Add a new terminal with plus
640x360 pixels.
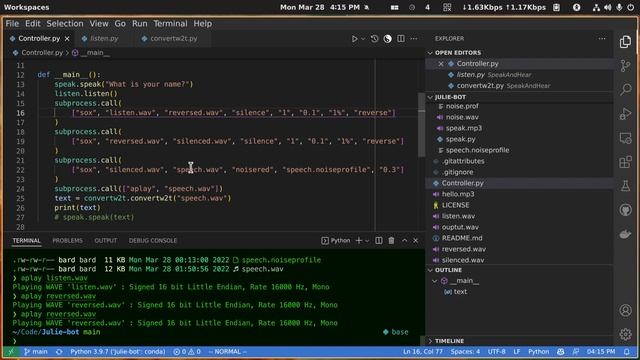point(359,240)
